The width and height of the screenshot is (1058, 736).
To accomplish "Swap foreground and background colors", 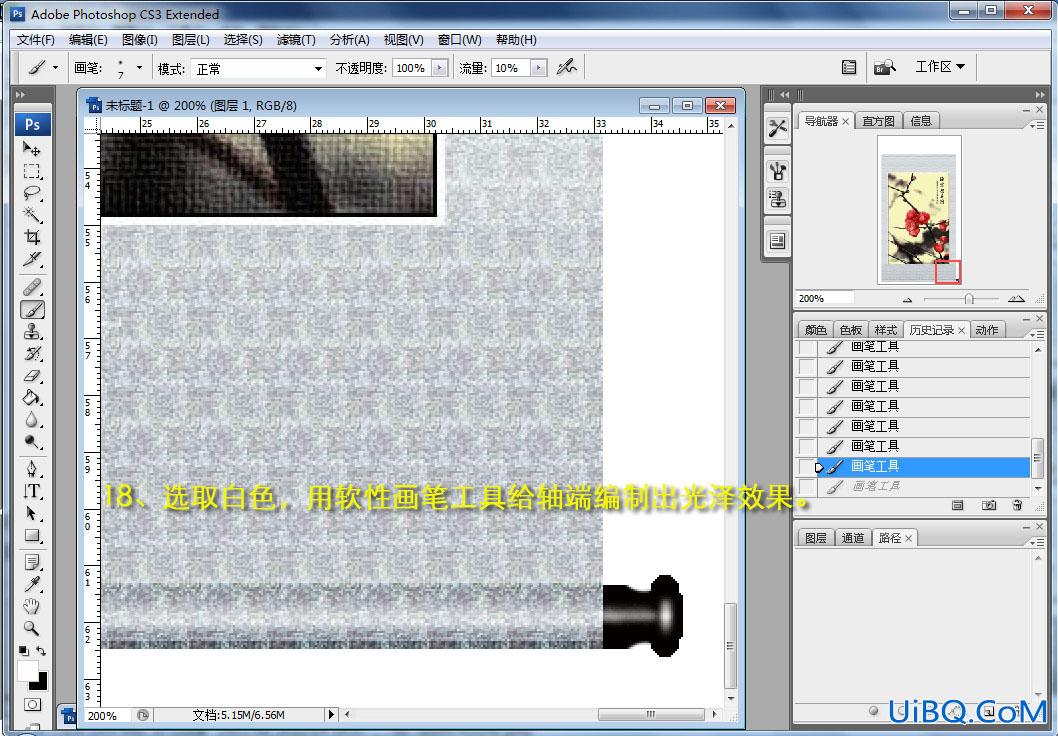I will pyautogui.click(x=41, y=651).
